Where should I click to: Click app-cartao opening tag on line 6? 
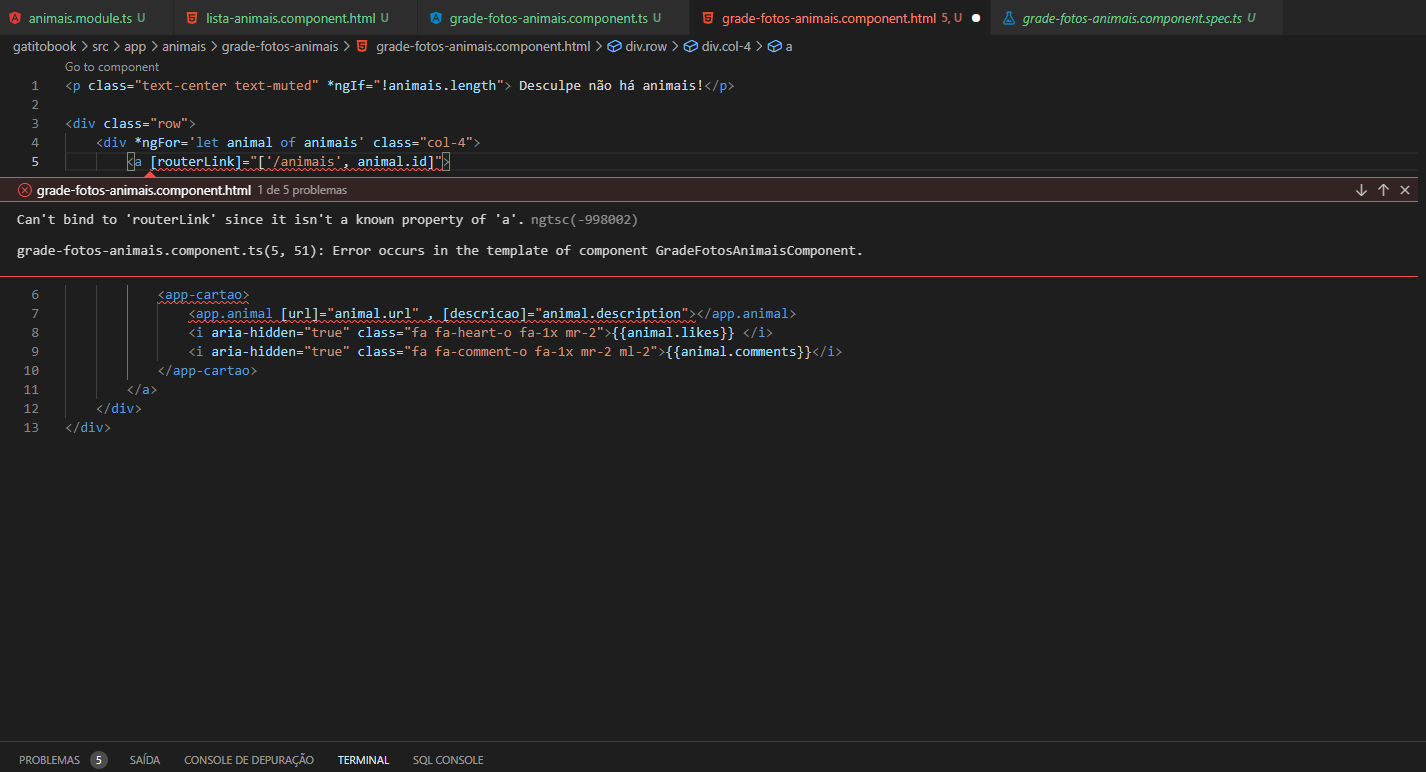(203, 295)
